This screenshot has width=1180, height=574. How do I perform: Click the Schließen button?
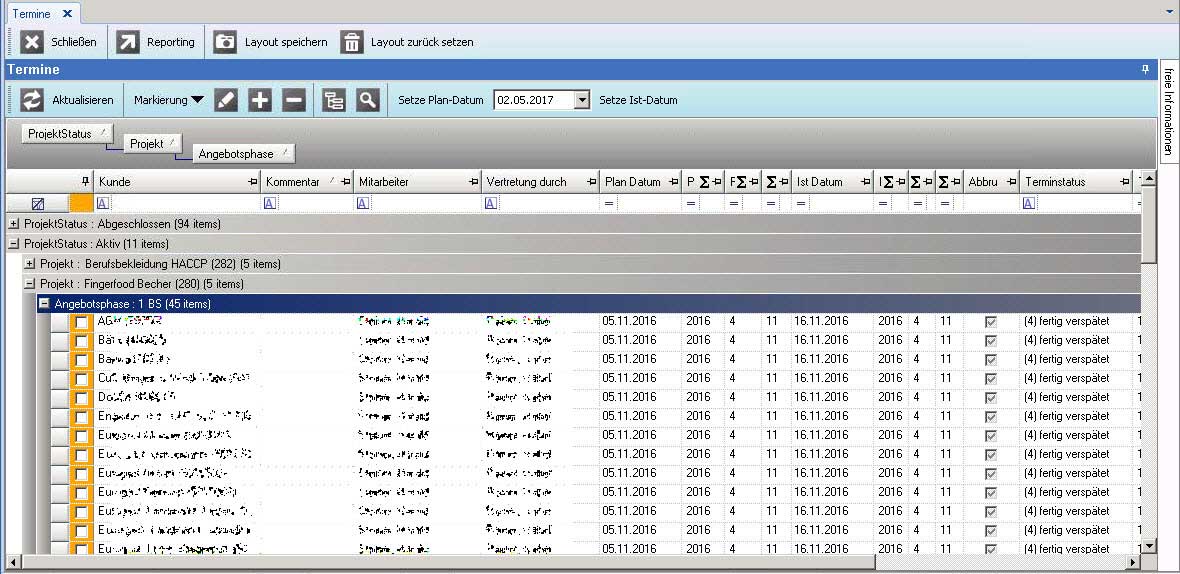61,42
